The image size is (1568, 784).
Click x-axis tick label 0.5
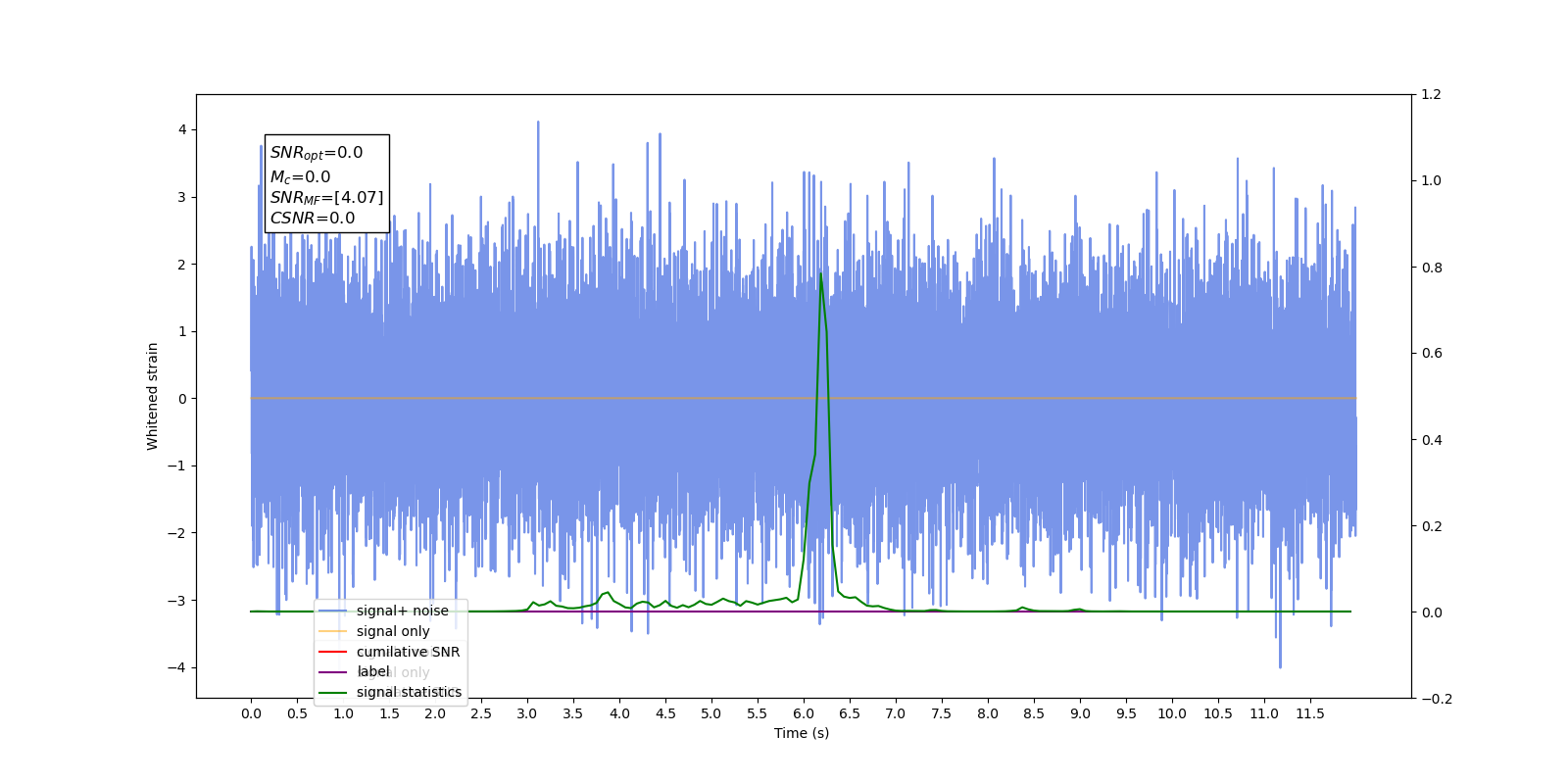pos(297,713)
